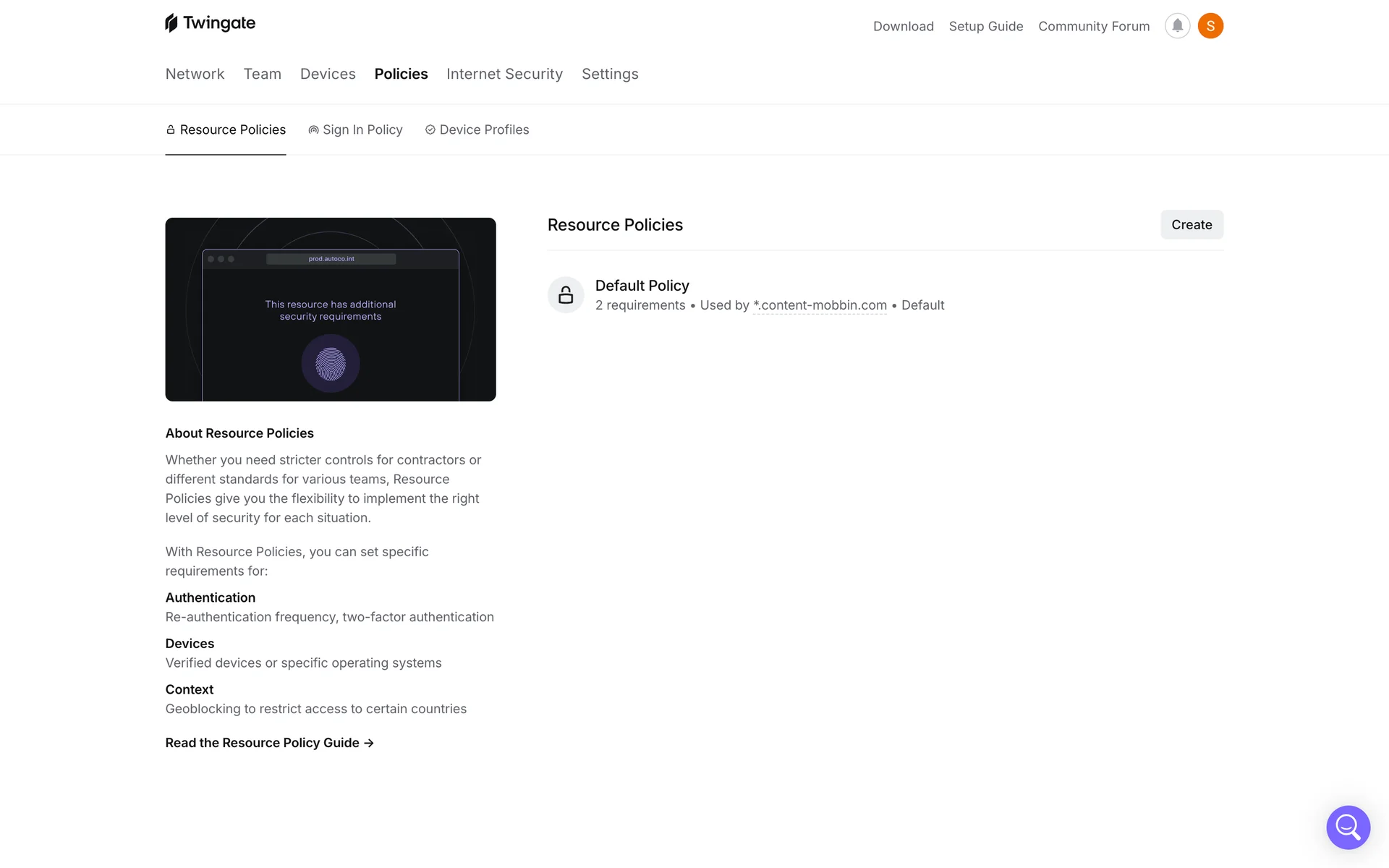
Task: Select the Resource Policies tab
Action: [226, 129]
